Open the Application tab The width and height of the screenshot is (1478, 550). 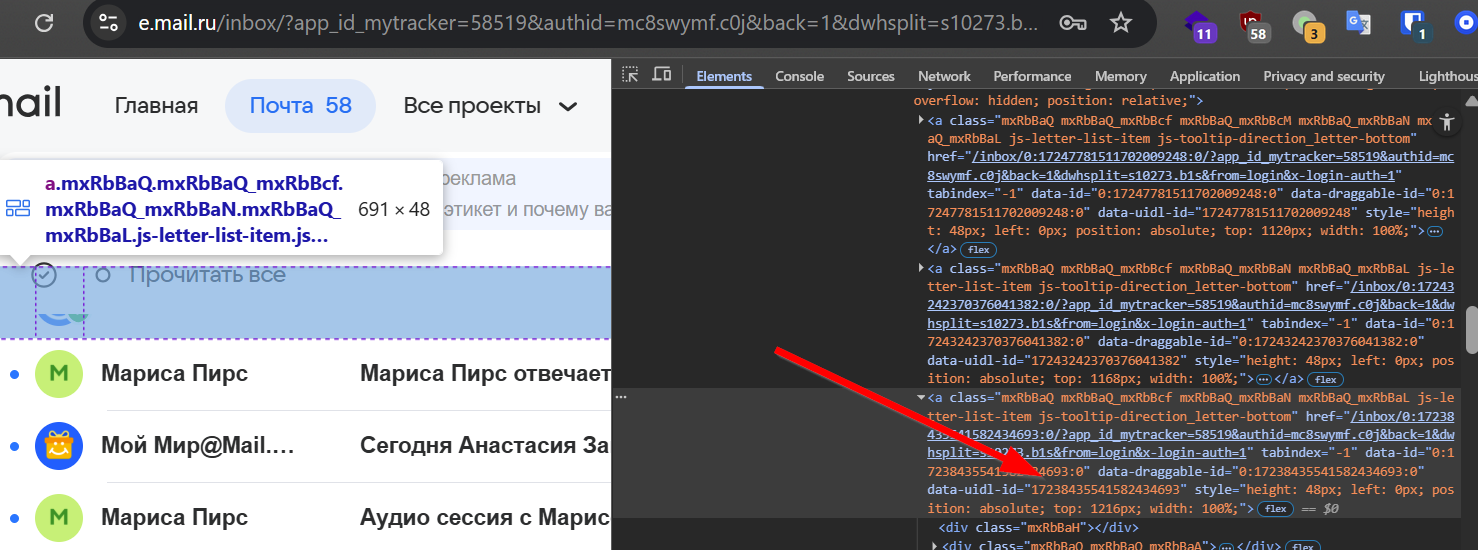coord(1205,76)
